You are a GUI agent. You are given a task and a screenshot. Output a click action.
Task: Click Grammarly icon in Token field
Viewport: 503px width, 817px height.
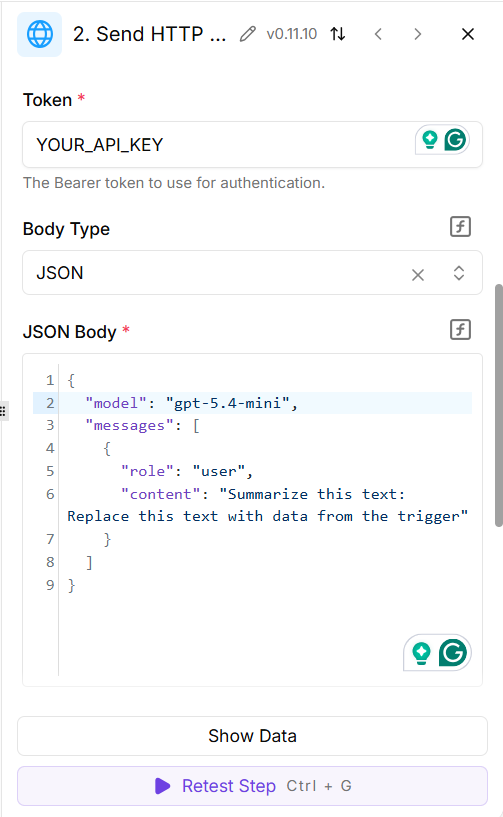pyautogui.click(x=455, y=140)
